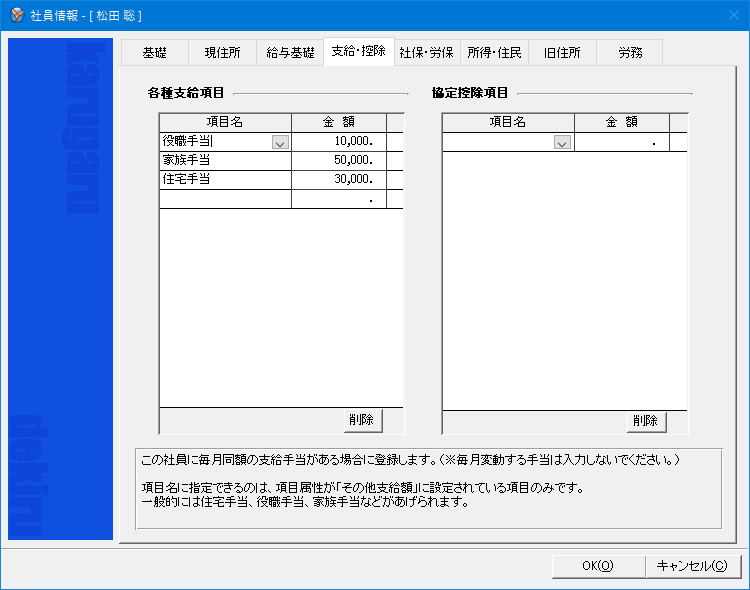Click the 項目名 header in 各種支給項目

[225, 122]
